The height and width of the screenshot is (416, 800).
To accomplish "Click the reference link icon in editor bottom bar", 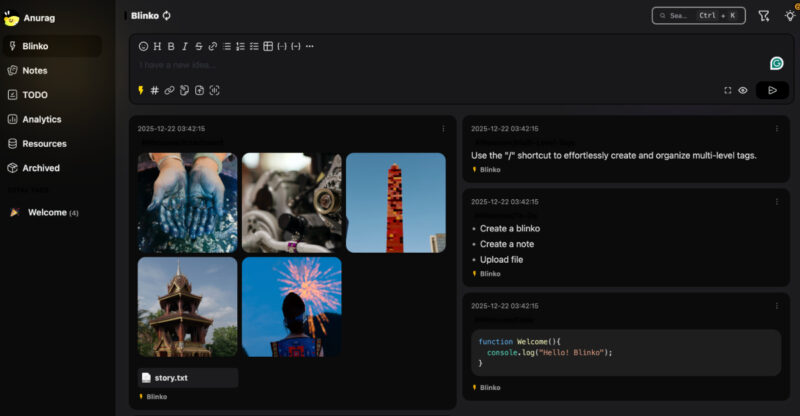I will coord(169,90).
